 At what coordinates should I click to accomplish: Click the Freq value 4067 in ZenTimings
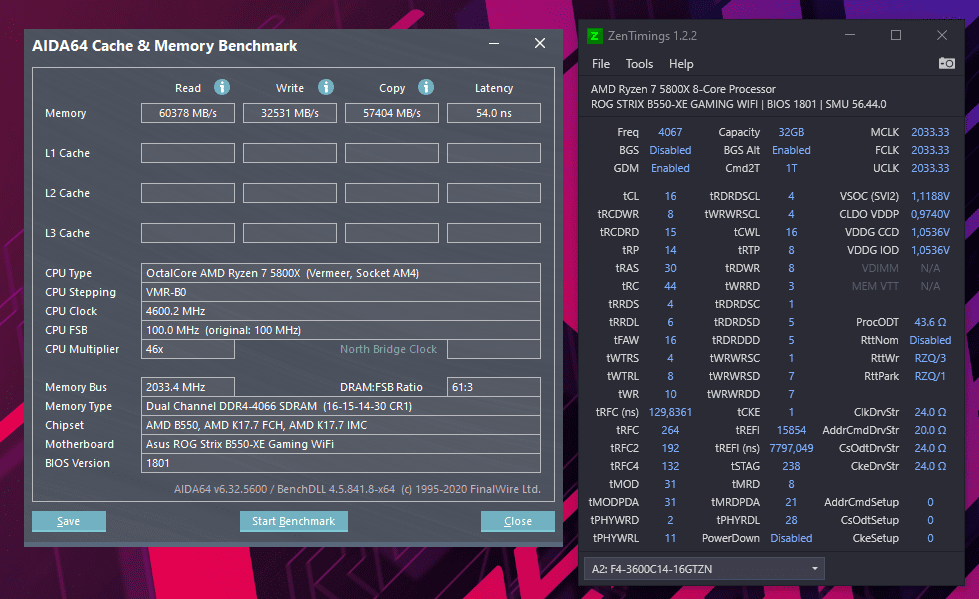pos(670,132)
